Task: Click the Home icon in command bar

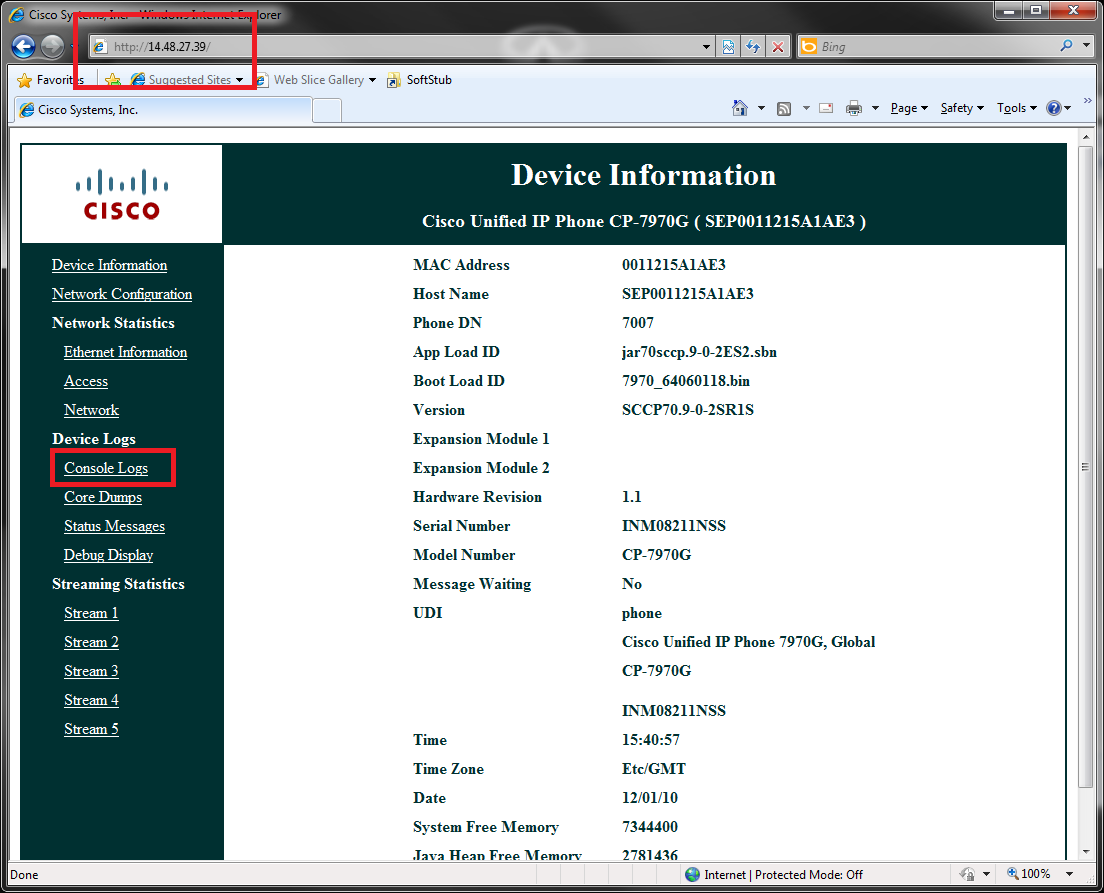Action: click(740, 108)
